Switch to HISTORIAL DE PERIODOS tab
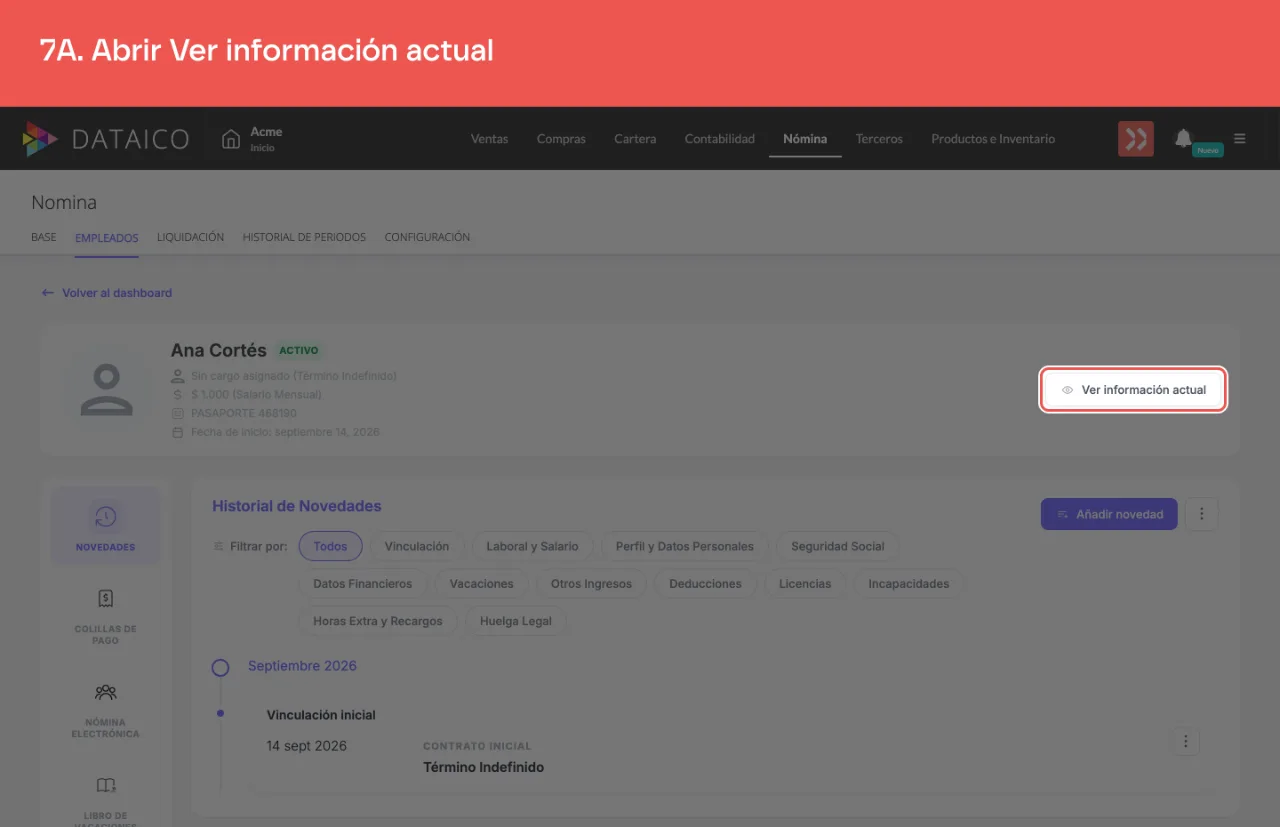Image resolution: width=1280 pixels, height=827 pixels. point(304,237)
